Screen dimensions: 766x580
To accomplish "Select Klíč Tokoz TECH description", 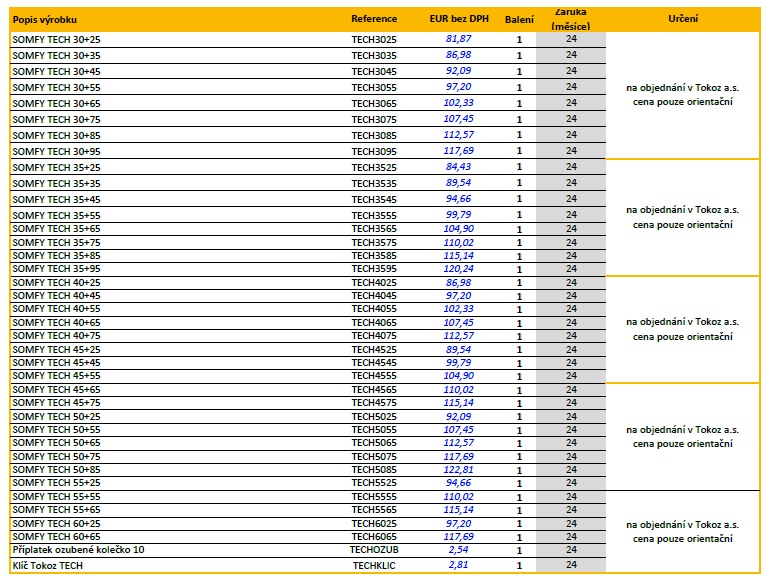I will [x=48, y=566].
